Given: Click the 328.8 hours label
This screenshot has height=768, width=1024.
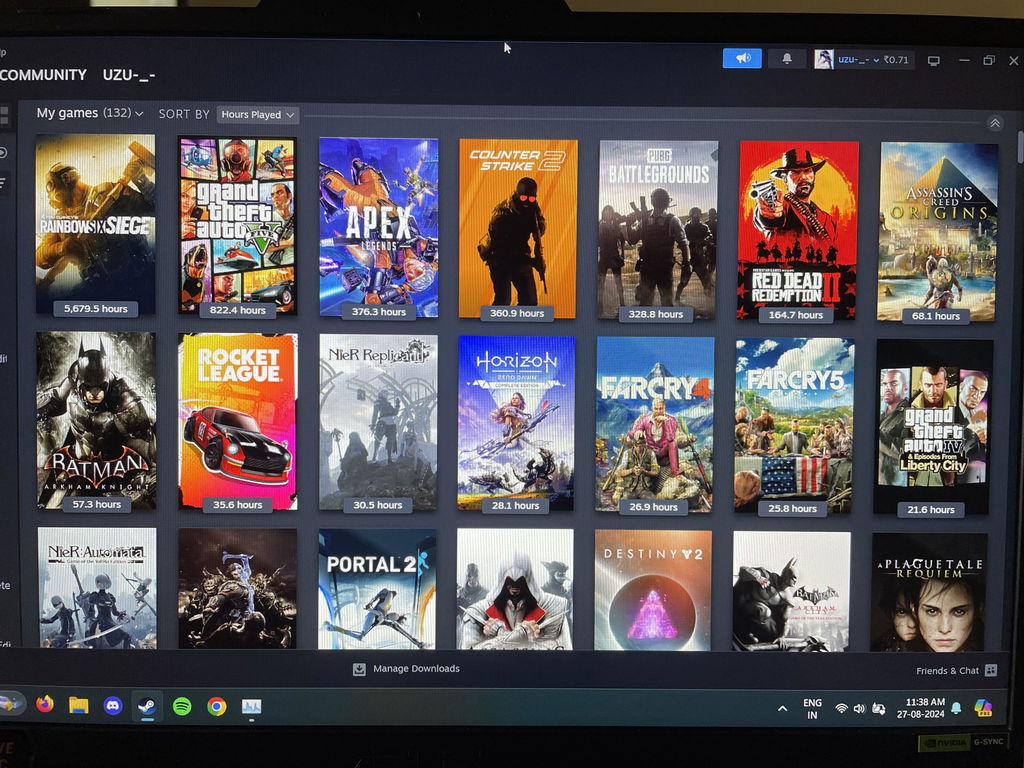Looking at the screenshot, I should [x=656, y=314].
